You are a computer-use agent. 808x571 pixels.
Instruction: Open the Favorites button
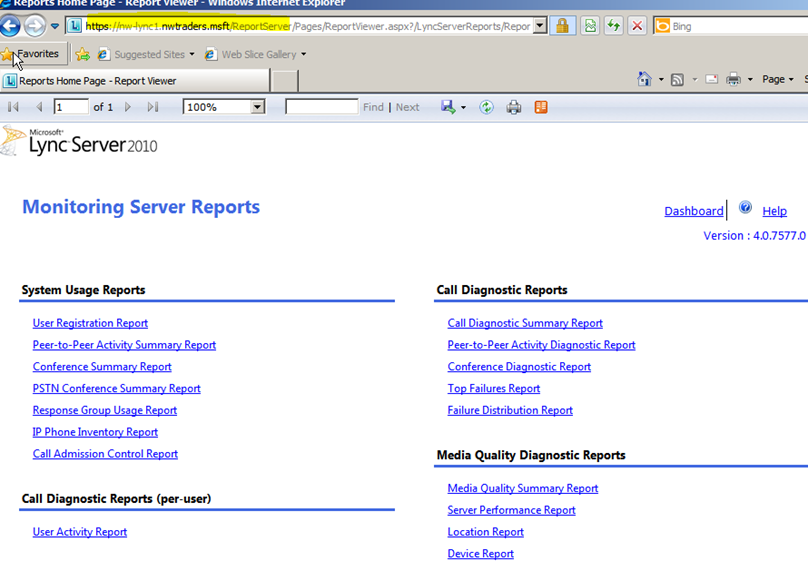(x=33, y=54)
